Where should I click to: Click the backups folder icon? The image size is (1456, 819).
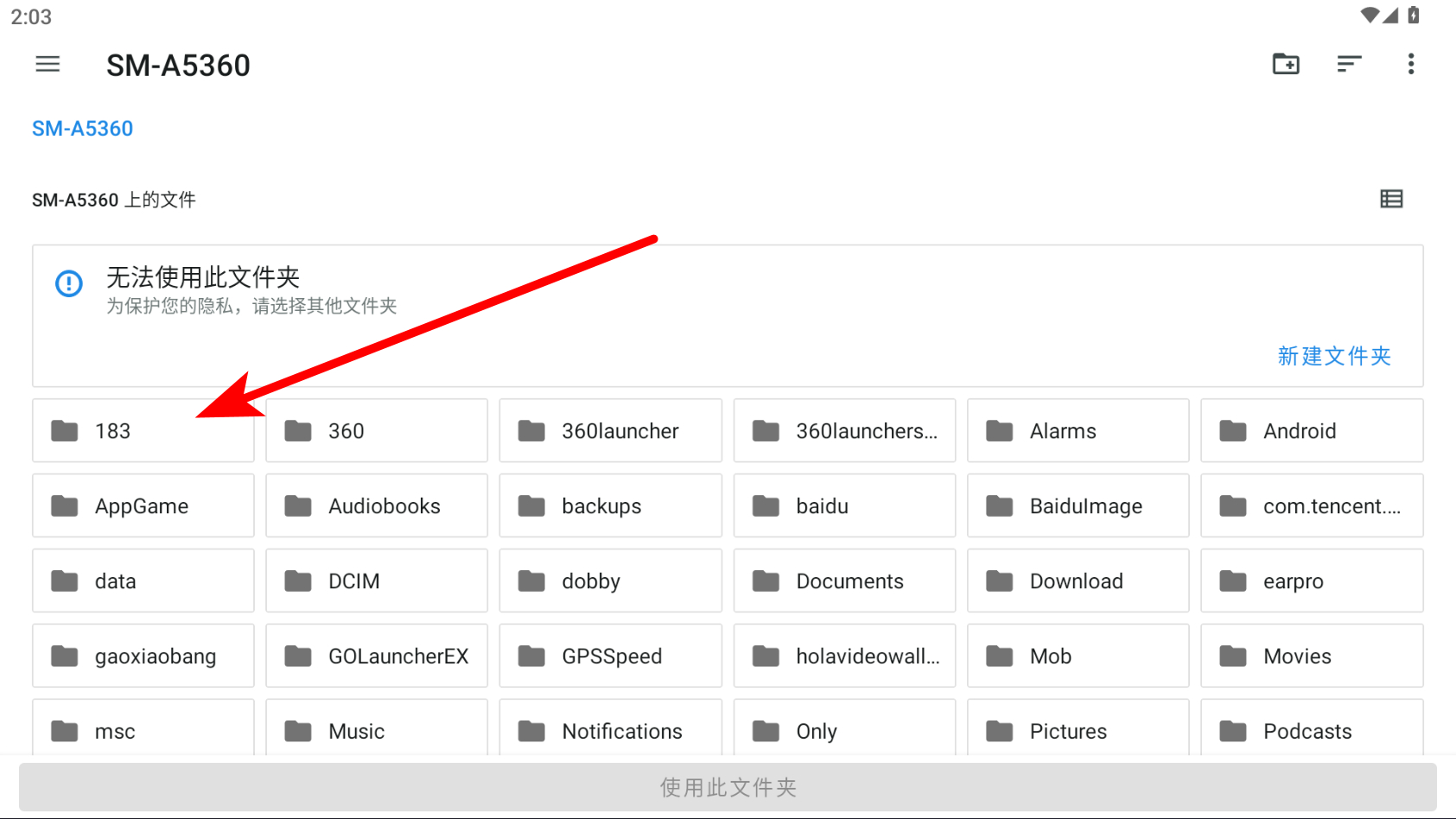531,506
